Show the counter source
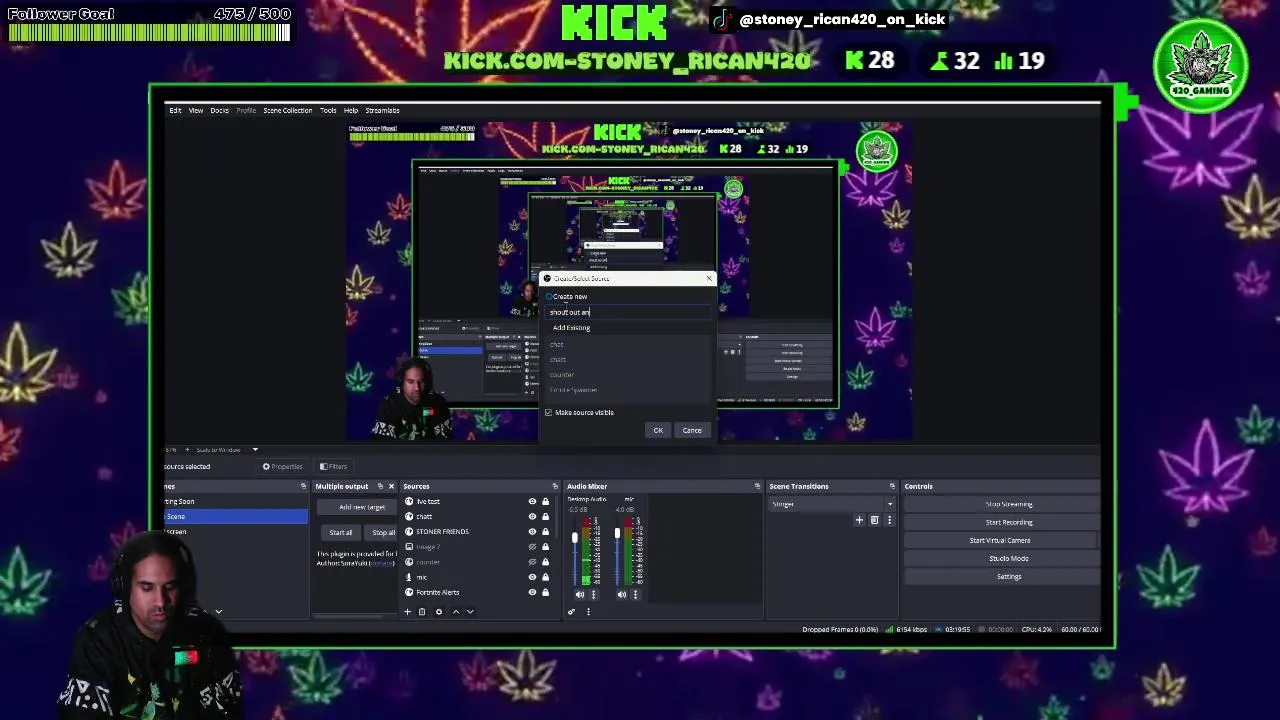 point(532,562)
